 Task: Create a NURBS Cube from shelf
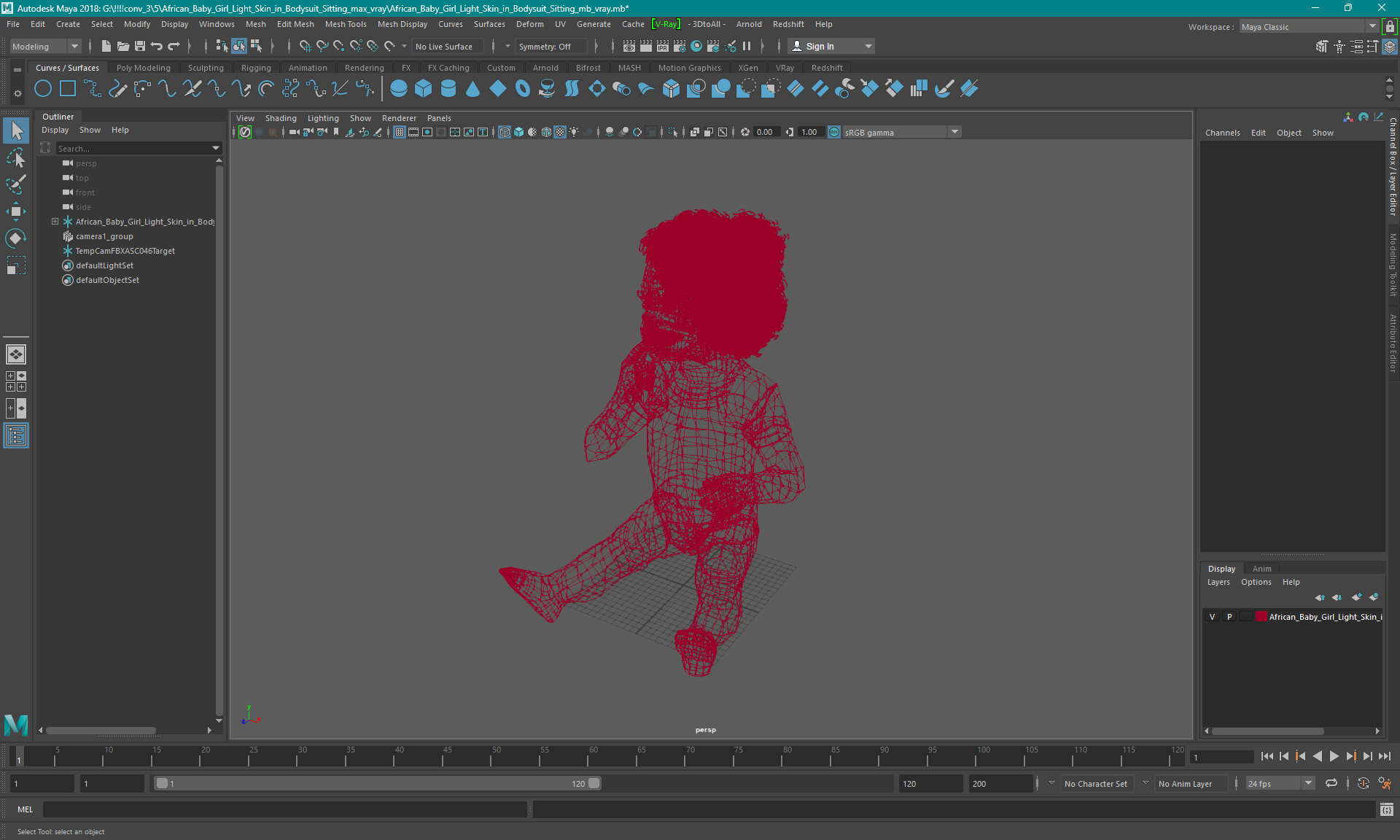pos(424,89)
